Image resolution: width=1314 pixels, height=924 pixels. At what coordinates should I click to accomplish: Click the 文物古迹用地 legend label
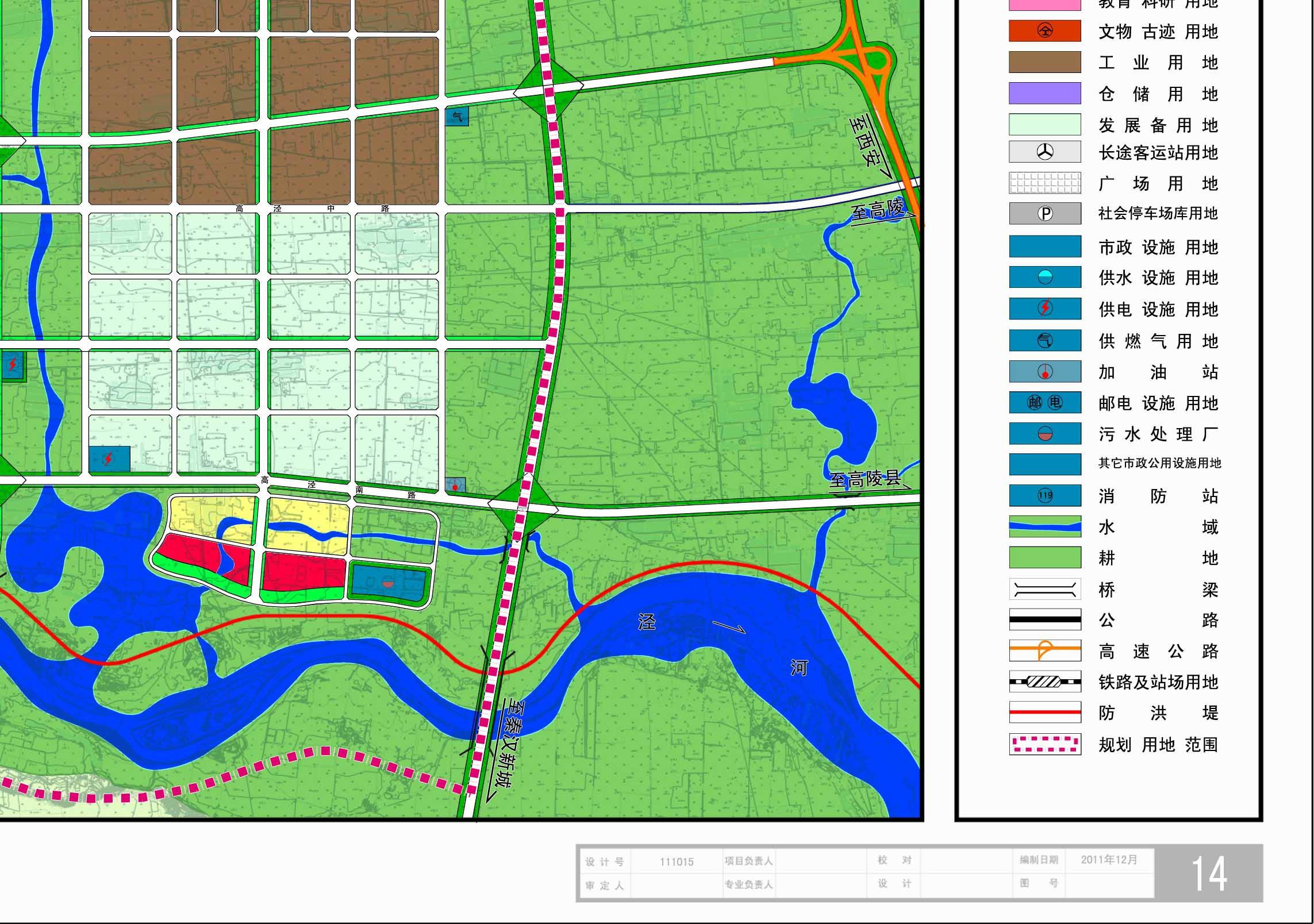[1158, 32]
